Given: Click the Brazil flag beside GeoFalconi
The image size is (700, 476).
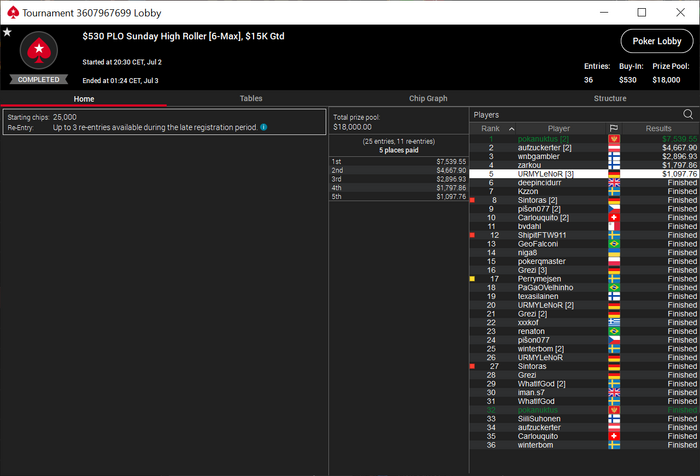Looking at the screenshot, I should (614, 244).
